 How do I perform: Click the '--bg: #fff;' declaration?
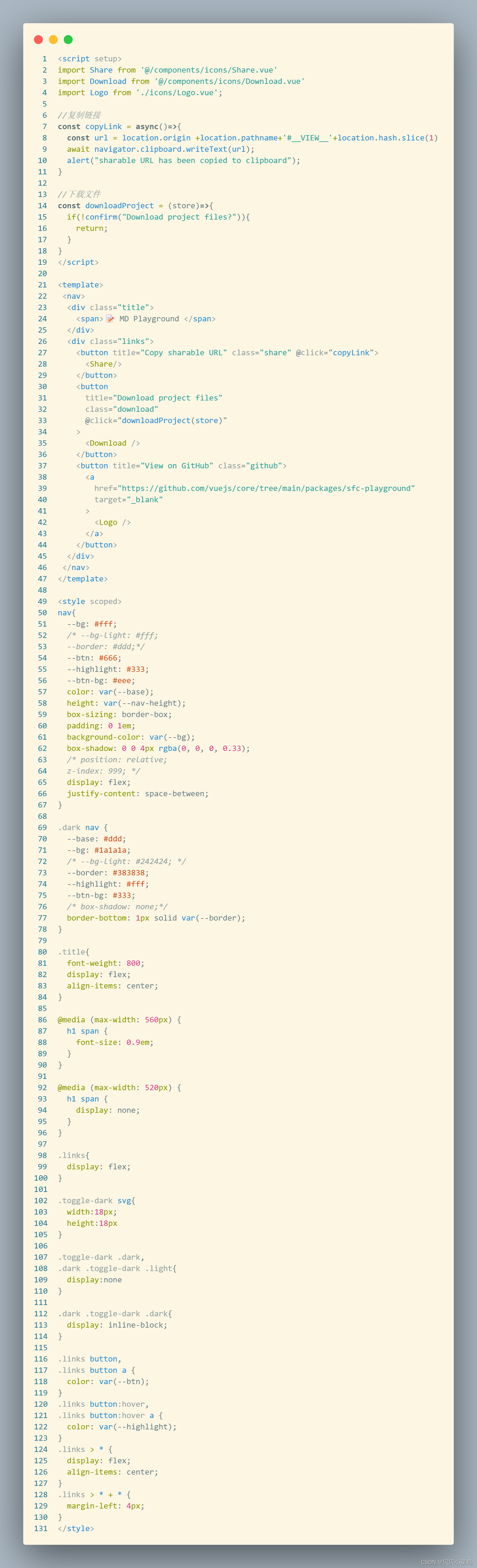(92, 624)
